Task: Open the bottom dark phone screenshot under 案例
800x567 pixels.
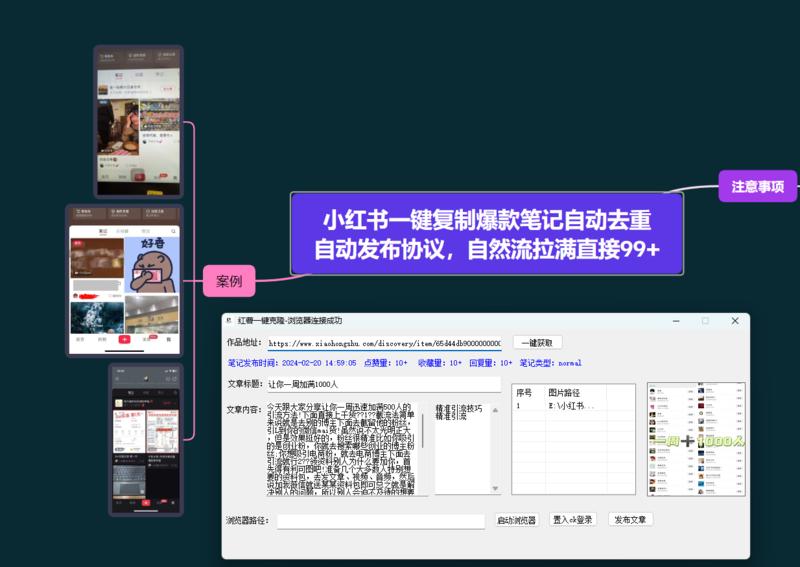Action: coord(145,439)
